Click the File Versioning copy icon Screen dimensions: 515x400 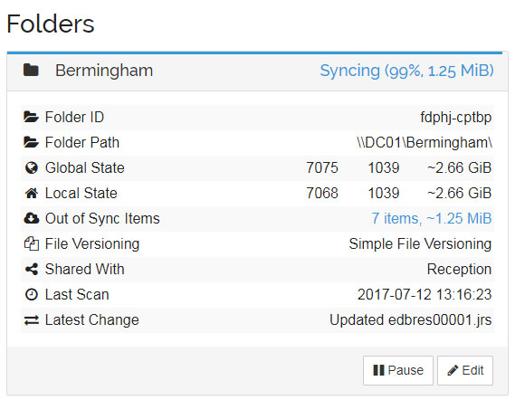tap(31, 244)
